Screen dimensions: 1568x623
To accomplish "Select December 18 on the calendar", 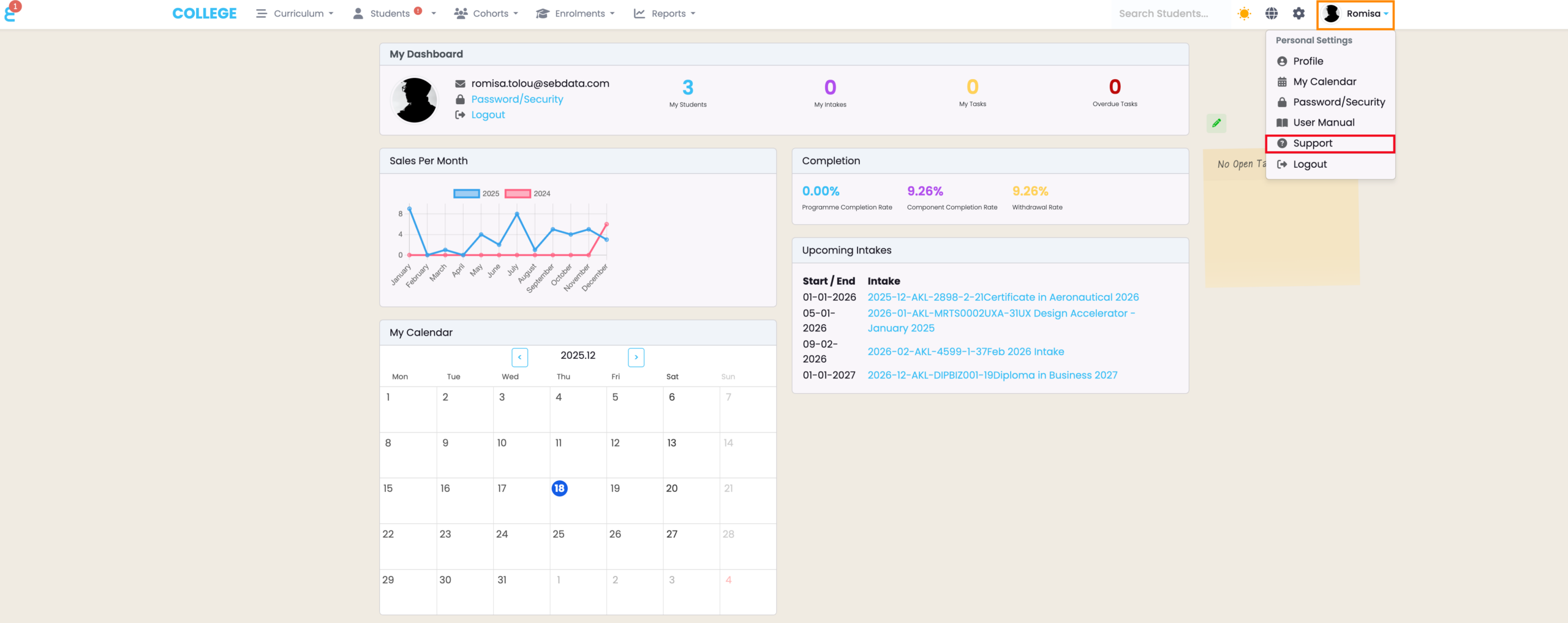I will coord(559,488).
